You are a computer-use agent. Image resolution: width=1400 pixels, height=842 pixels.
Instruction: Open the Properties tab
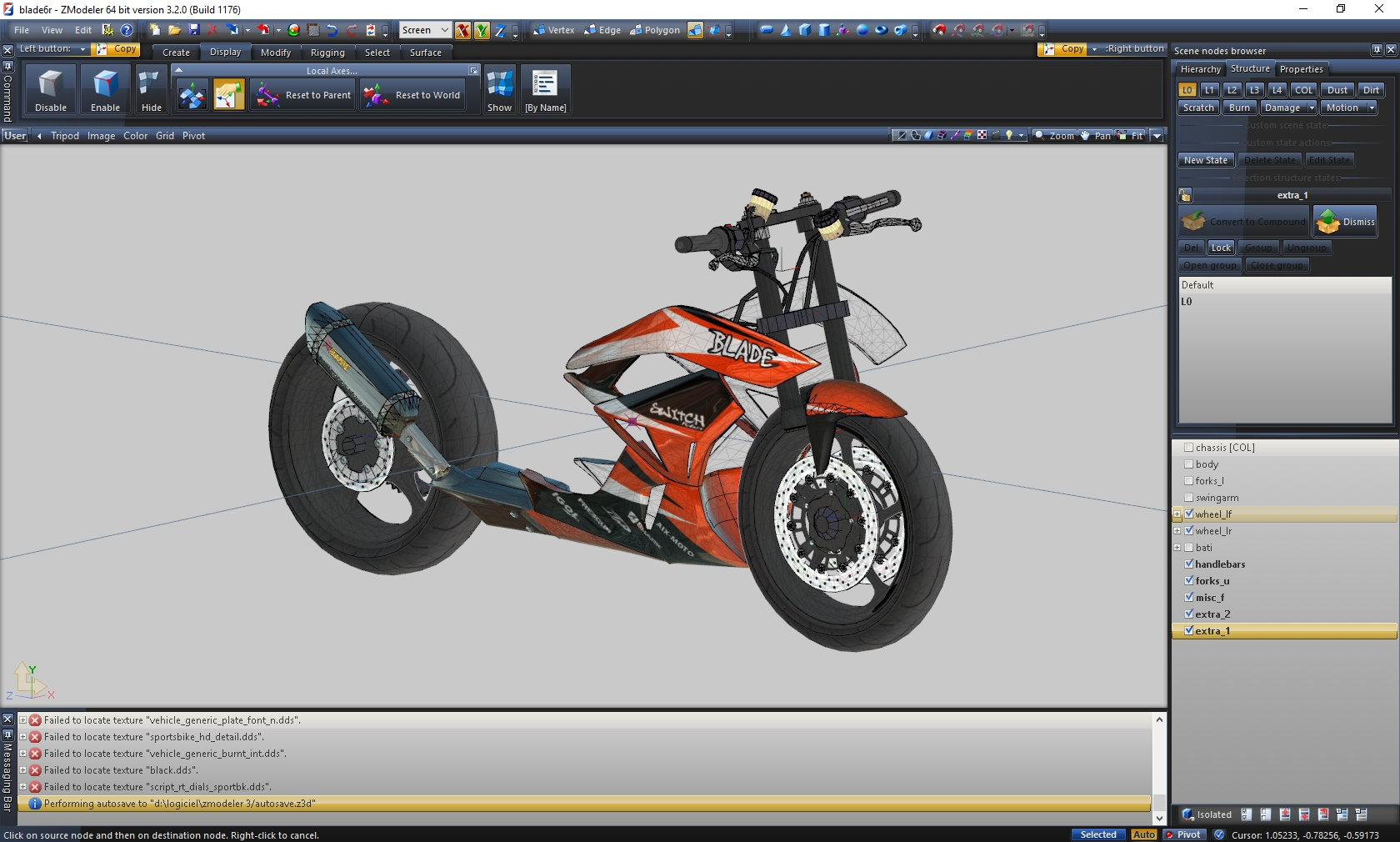pyautogui.click(x=1301, y=69)
